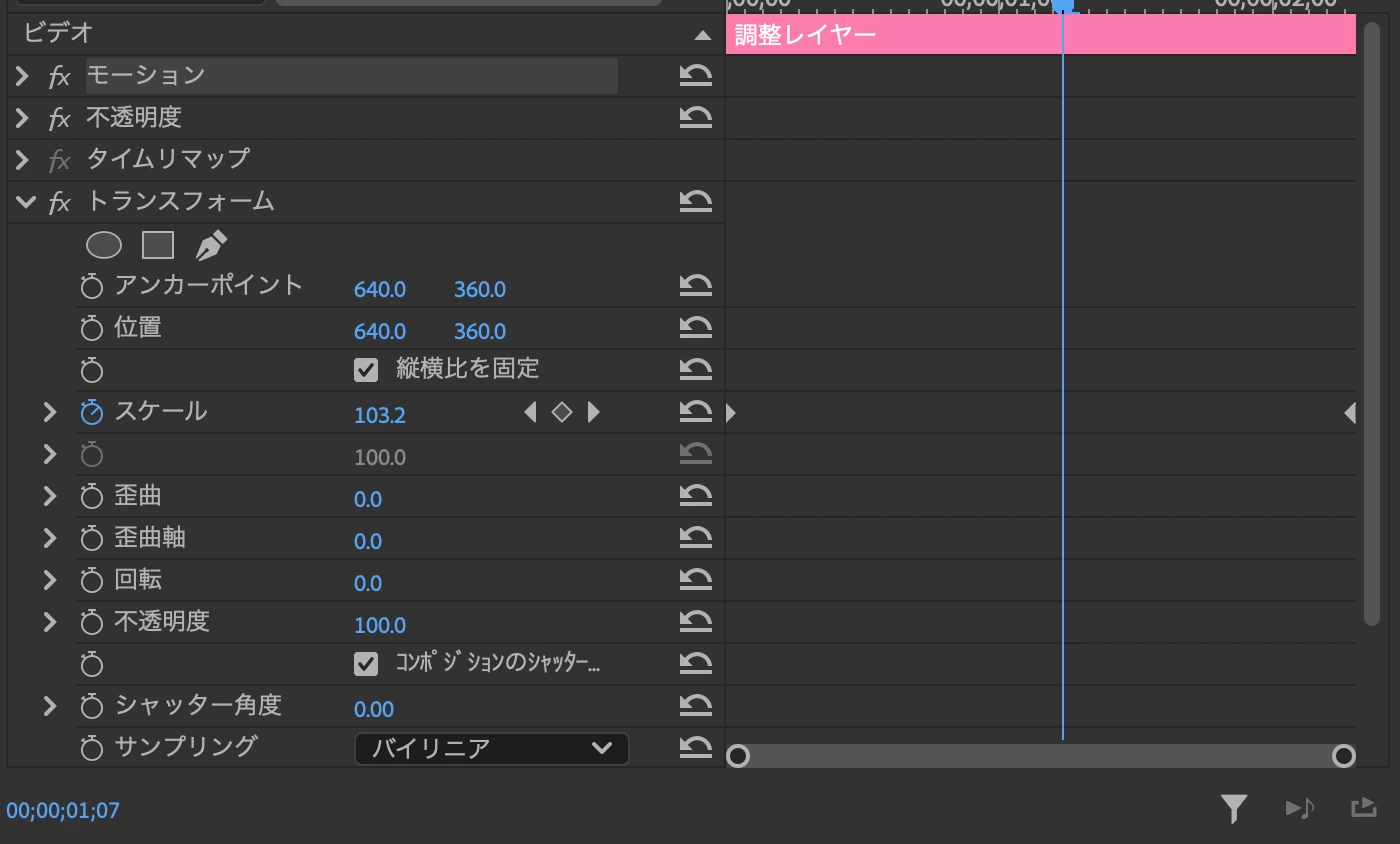Image resolution: width=1400 pixels, height=844 pixels.
Task: Go to previous スケール keyframe
Action: pos(530,412)
